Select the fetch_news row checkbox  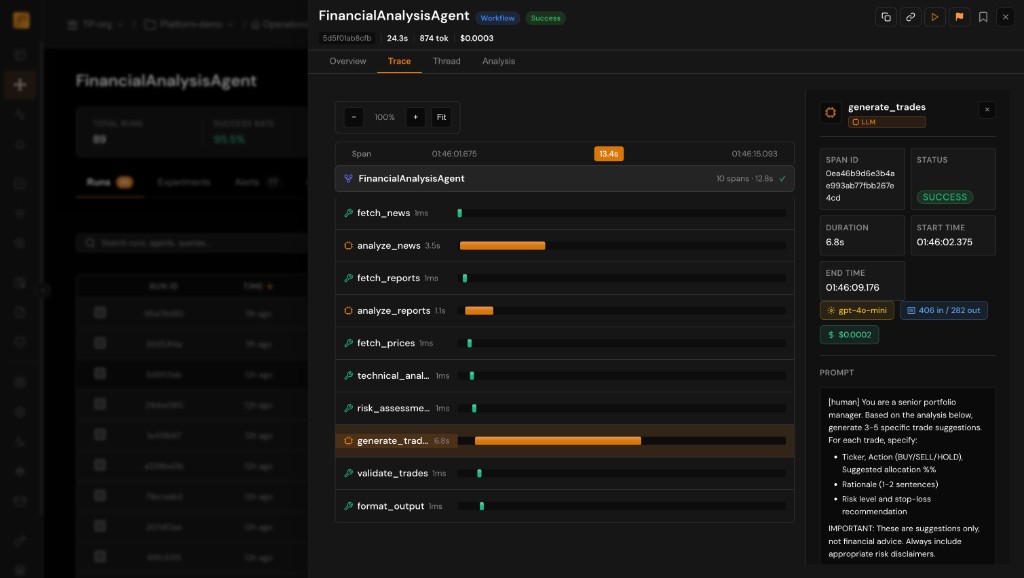click(349, 213)
